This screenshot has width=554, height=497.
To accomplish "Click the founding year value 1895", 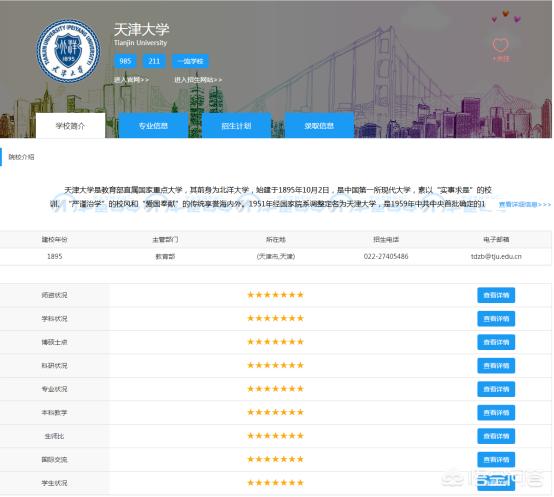I will tap(55, 256).
